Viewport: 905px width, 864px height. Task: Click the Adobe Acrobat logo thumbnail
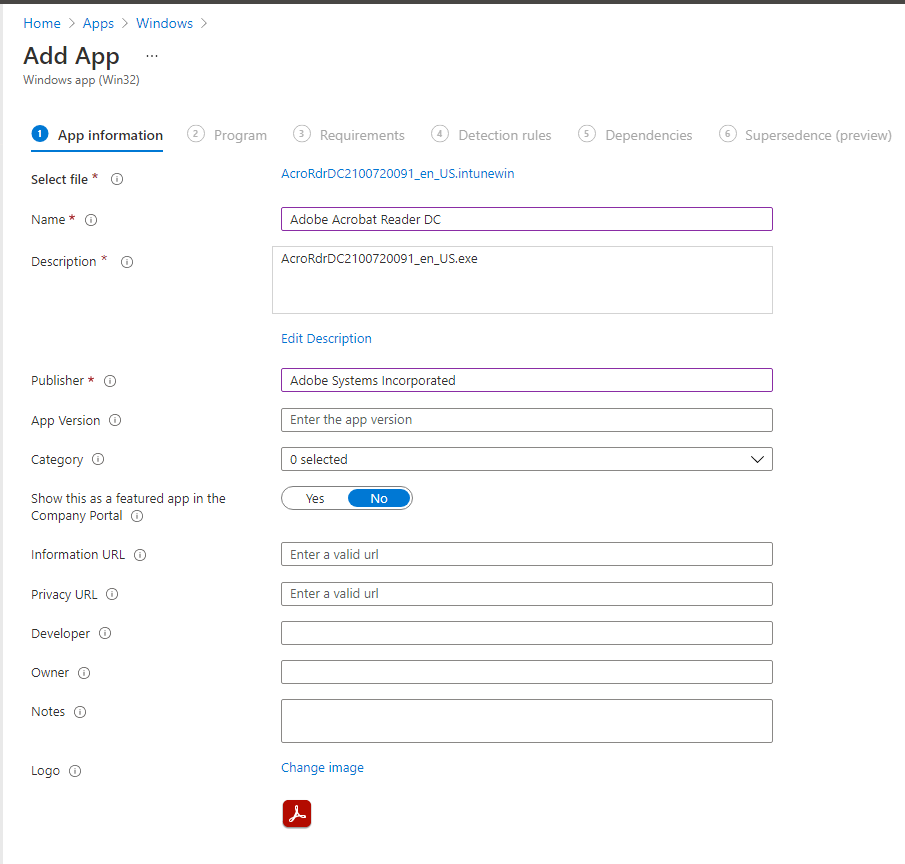pyautogui.click(x=297, y=814)
